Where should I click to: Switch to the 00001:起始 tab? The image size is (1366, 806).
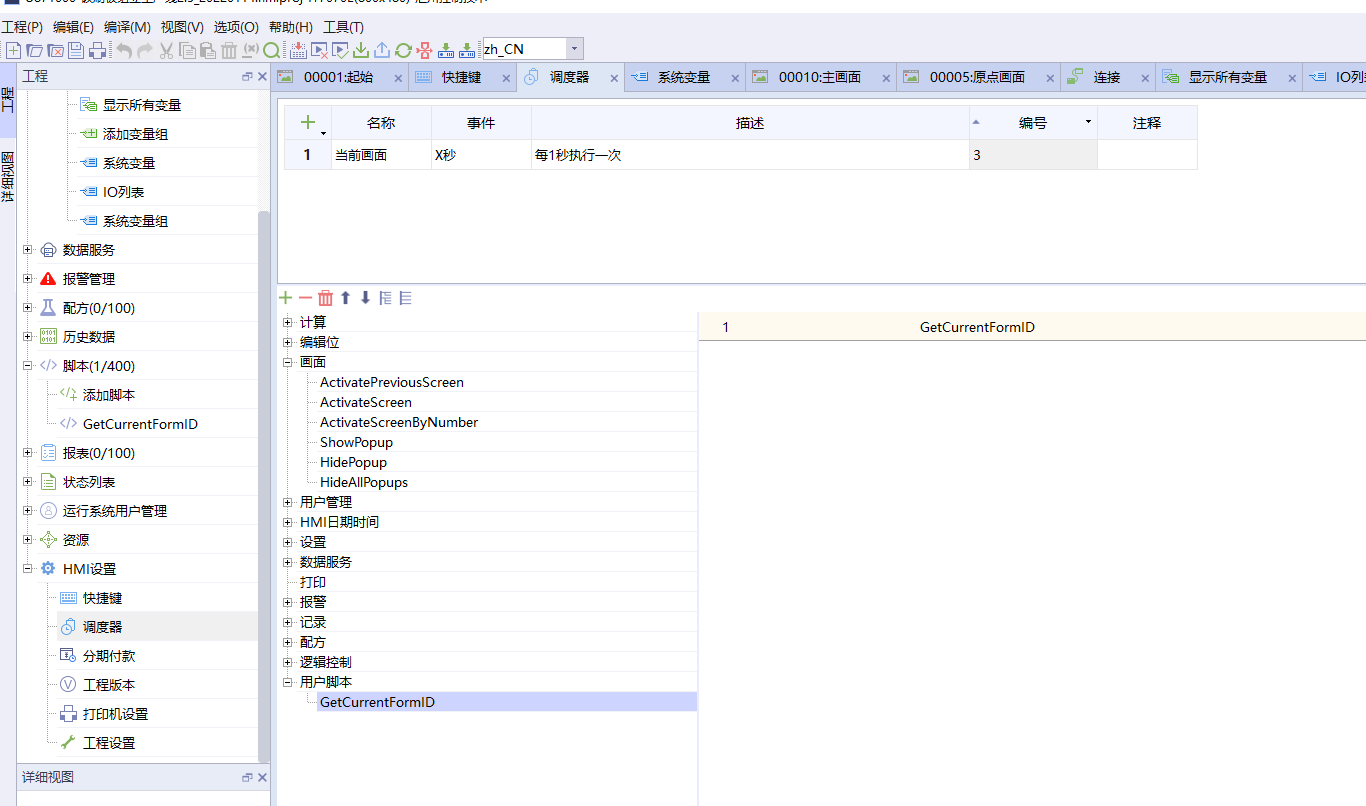tap(338, 77)
